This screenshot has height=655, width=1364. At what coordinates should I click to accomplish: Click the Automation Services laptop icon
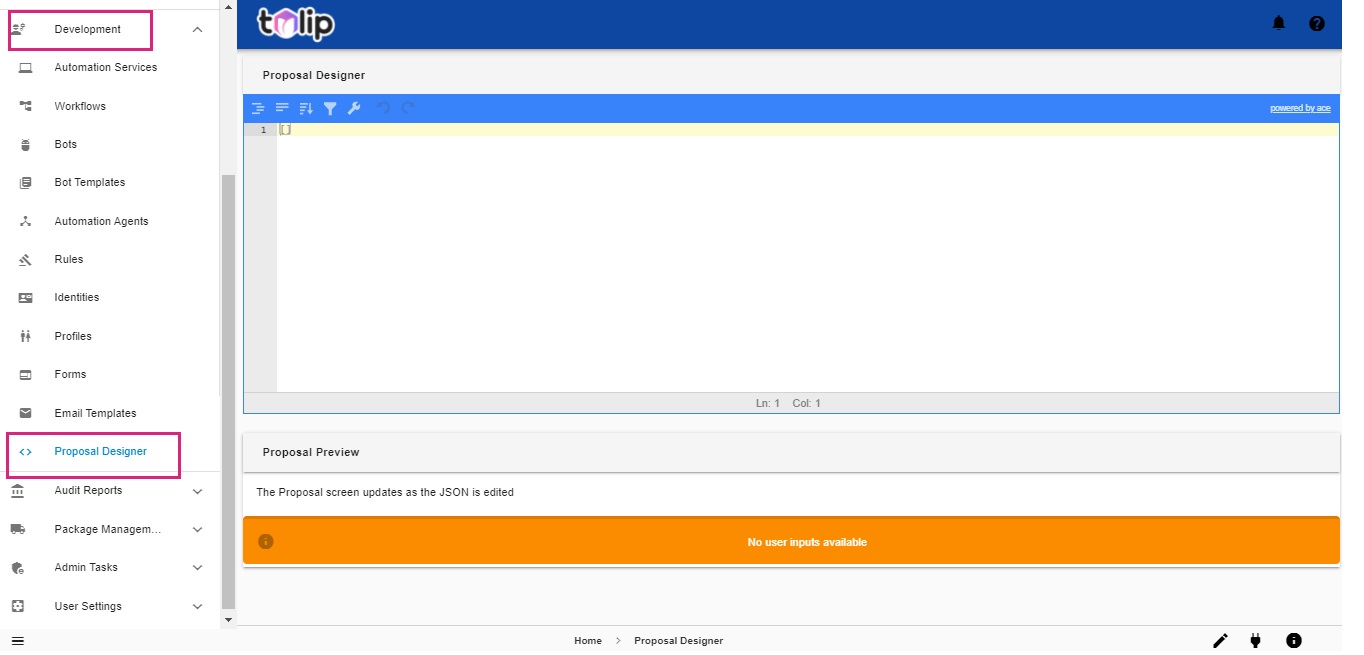point(26,68)
